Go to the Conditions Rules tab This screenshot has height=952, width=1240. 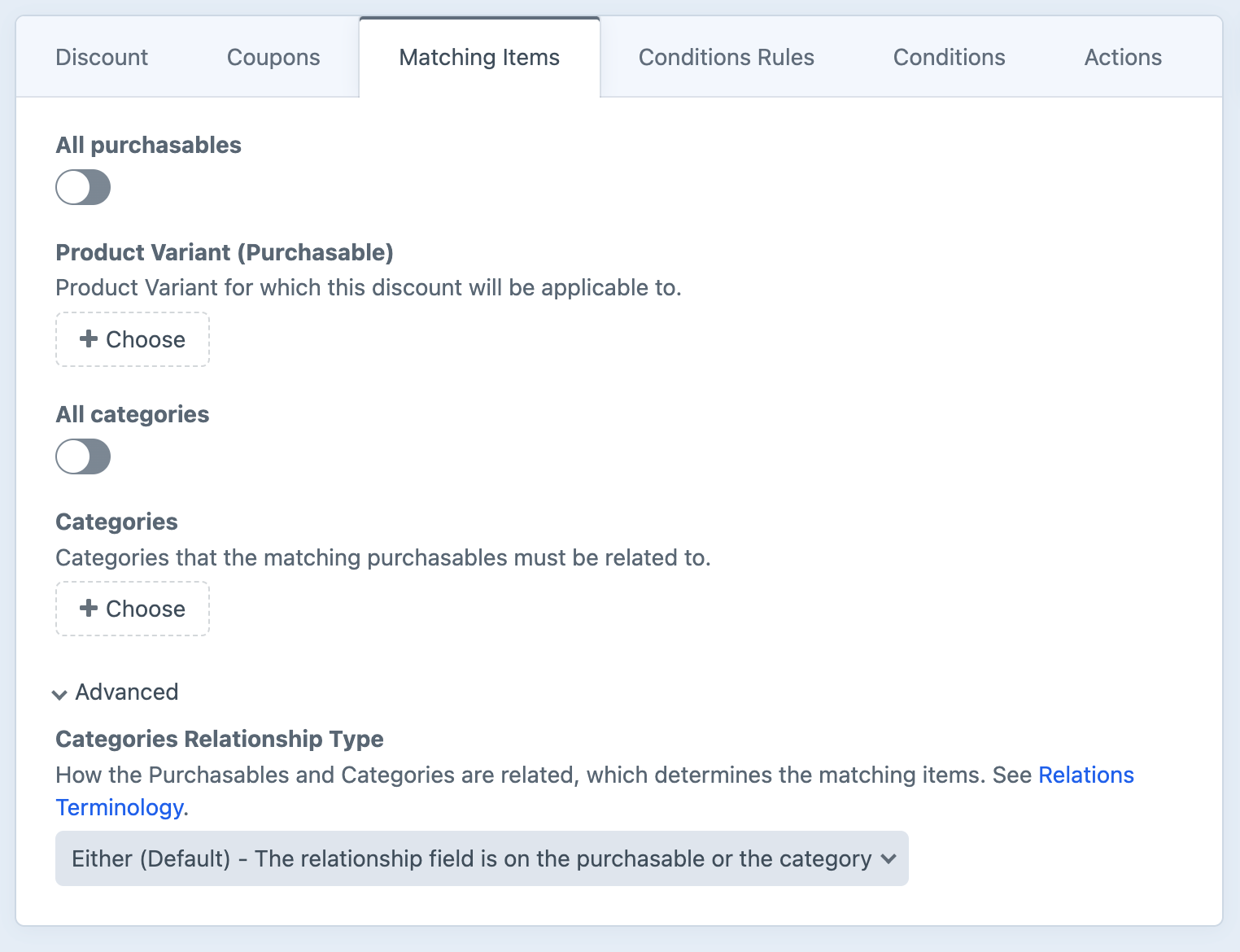point(726,58)
